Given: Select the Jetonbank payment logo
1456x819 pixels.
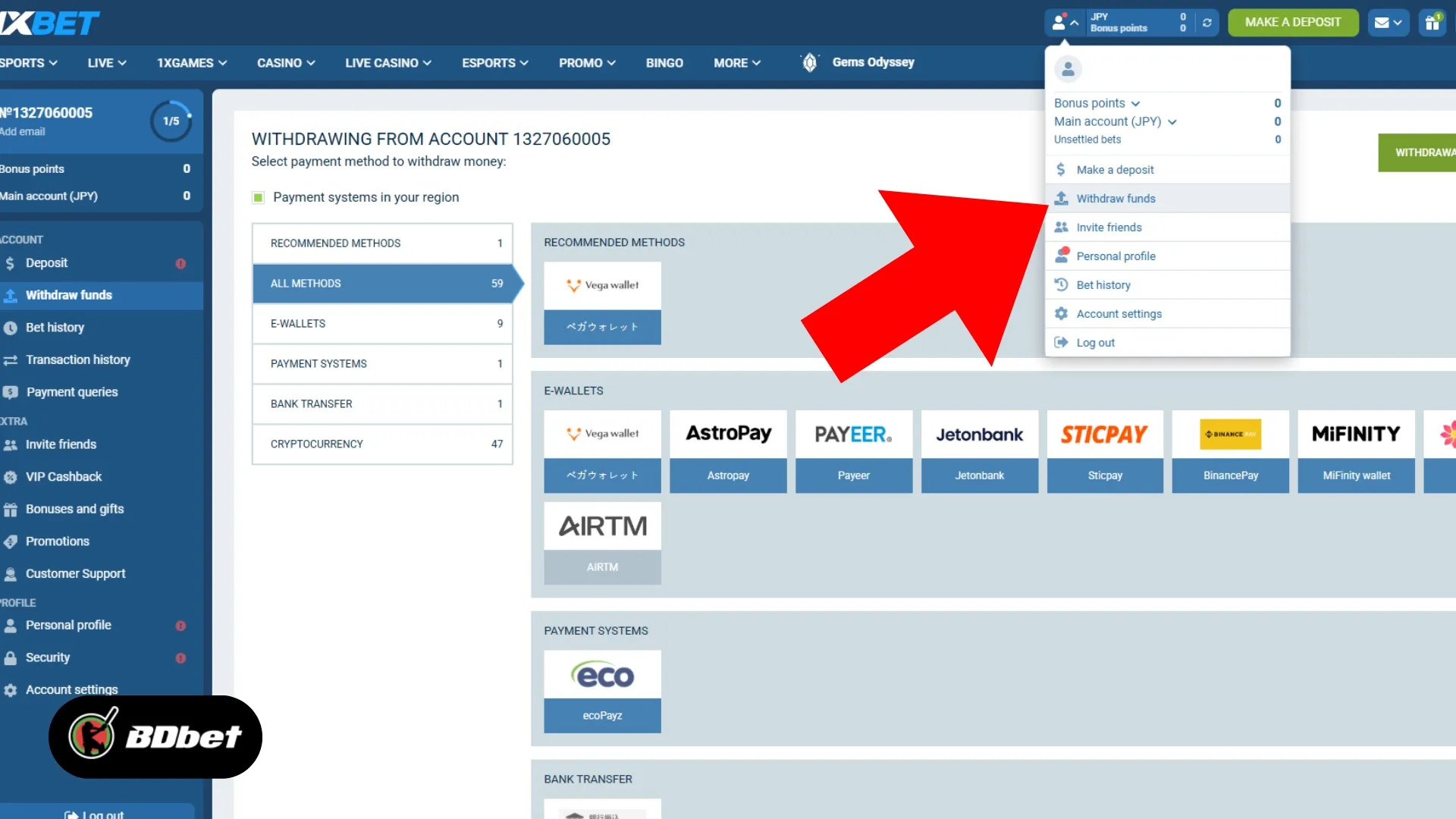Looking at the screenshot, I should coord(979,434).
